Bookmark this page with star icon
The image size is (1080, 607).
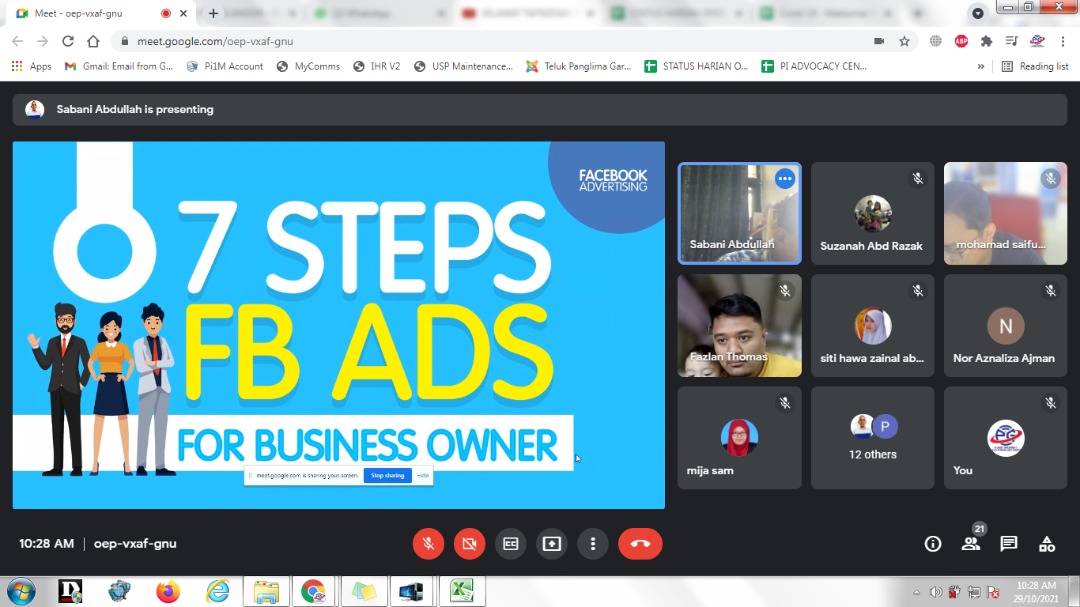click(x=904, y=41)
